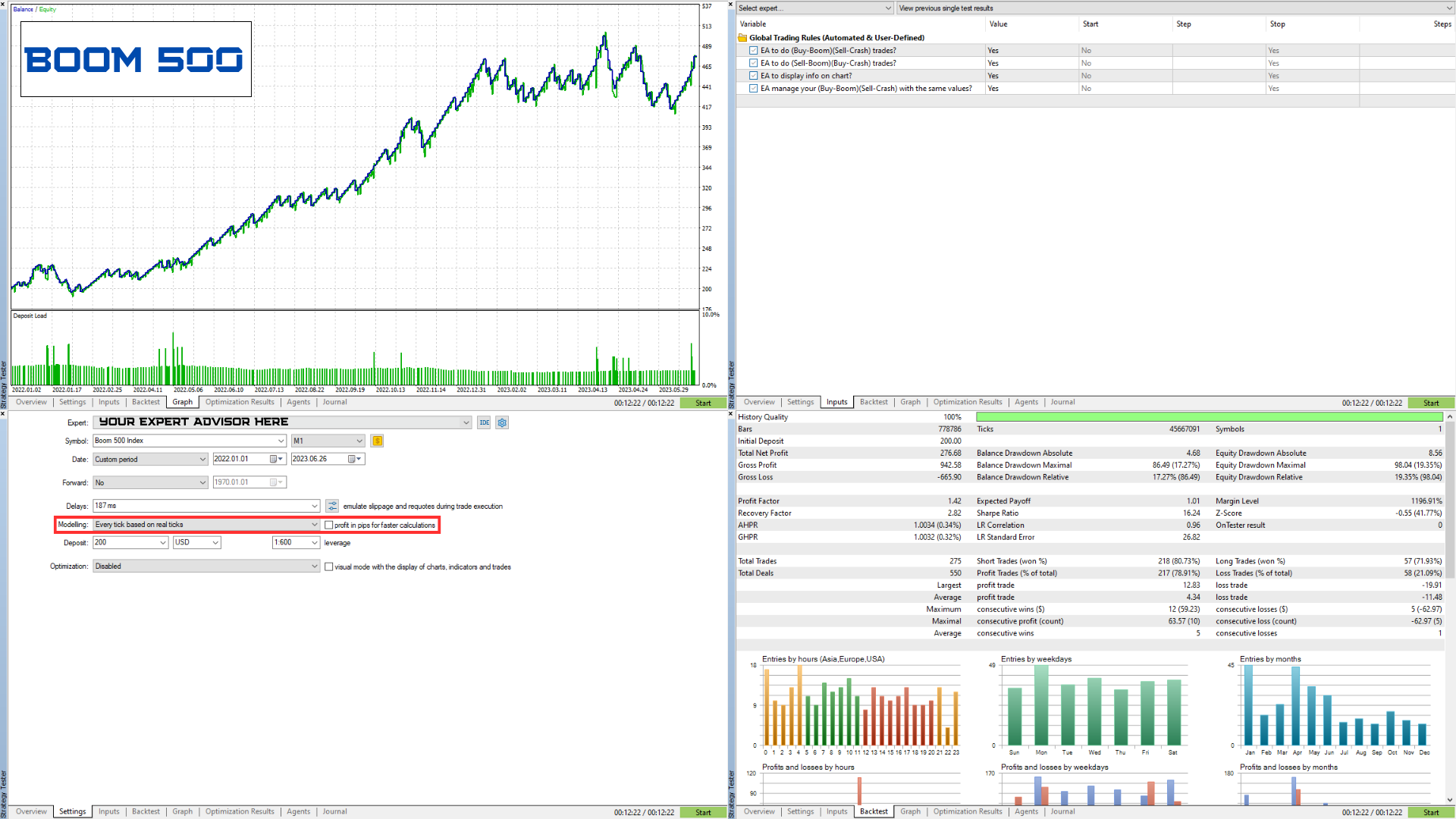The width and height of the screenshot is (1456, 819).
Task: Open expert properties gear icon
Action: coord(502,422)
